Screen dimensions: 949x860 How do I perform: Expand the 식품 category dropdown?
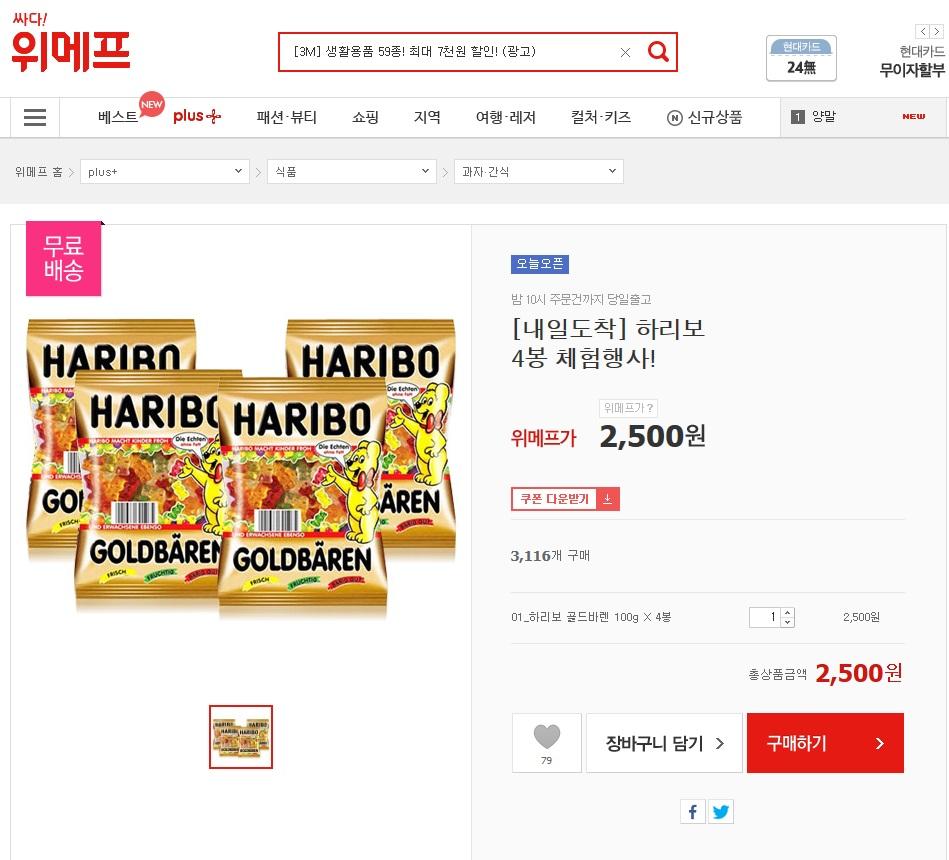pos(352,171)
